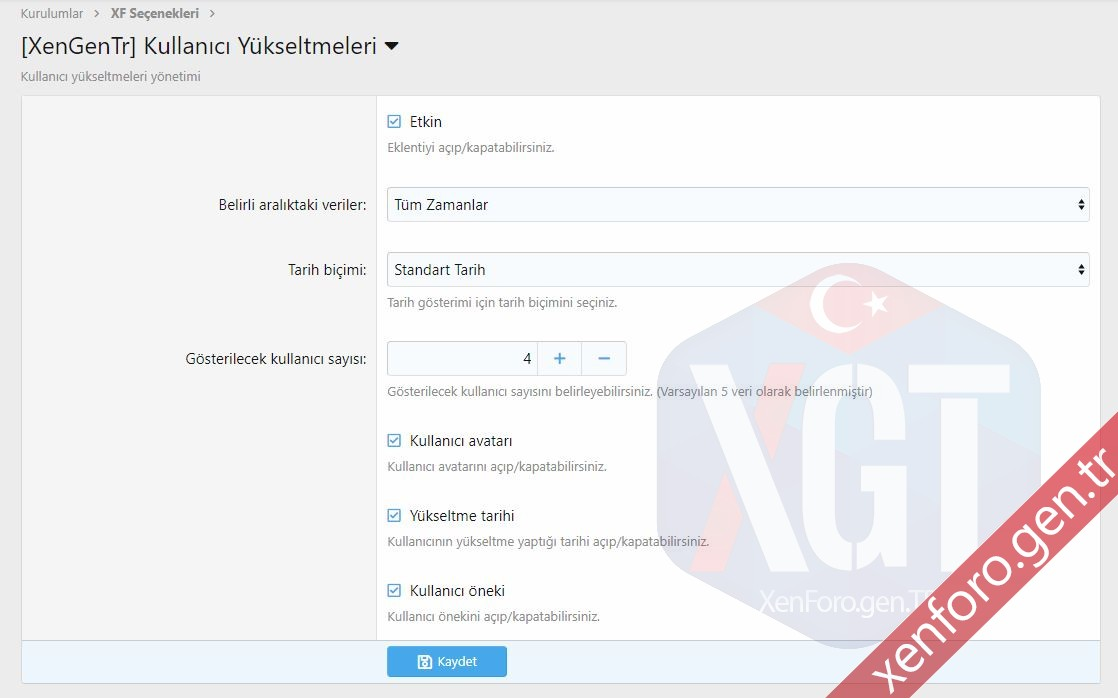Viewport: 1118px width, 698px height.
Task: Increase user count with the plus button
Action: 560,359
